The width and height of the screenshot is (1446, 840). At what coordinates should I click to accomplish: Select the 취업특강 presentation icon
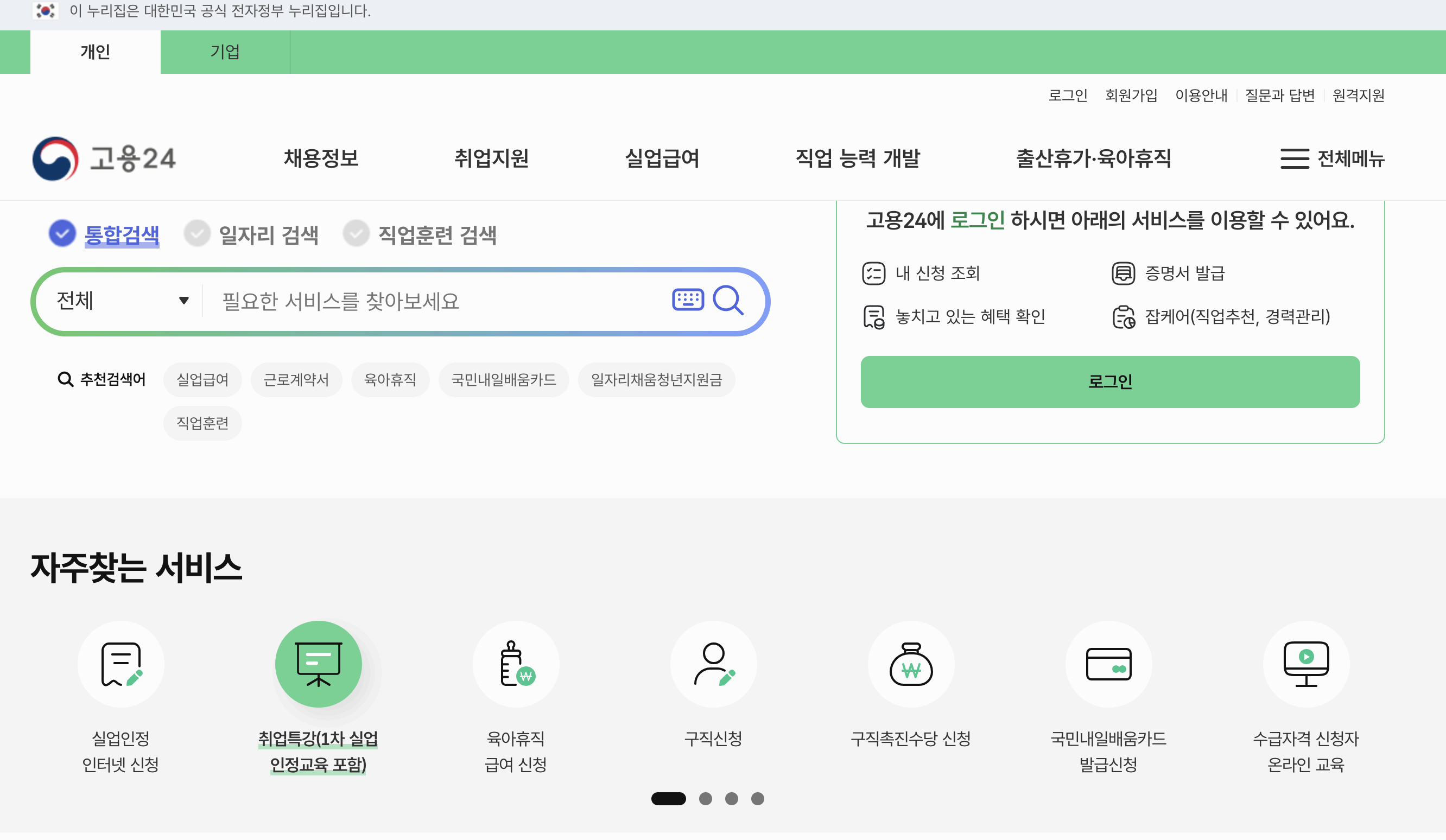[319, 664]
